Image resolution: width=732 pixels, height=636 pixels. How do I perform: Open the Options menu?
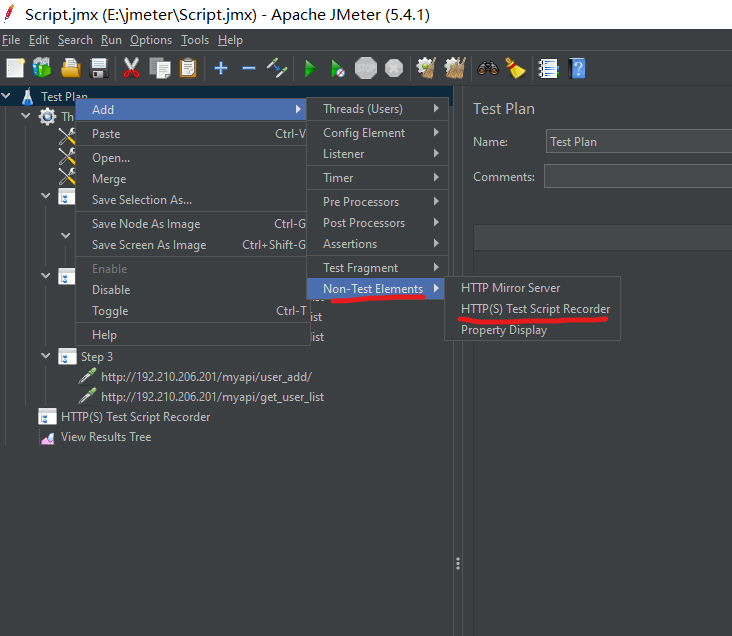151,40
